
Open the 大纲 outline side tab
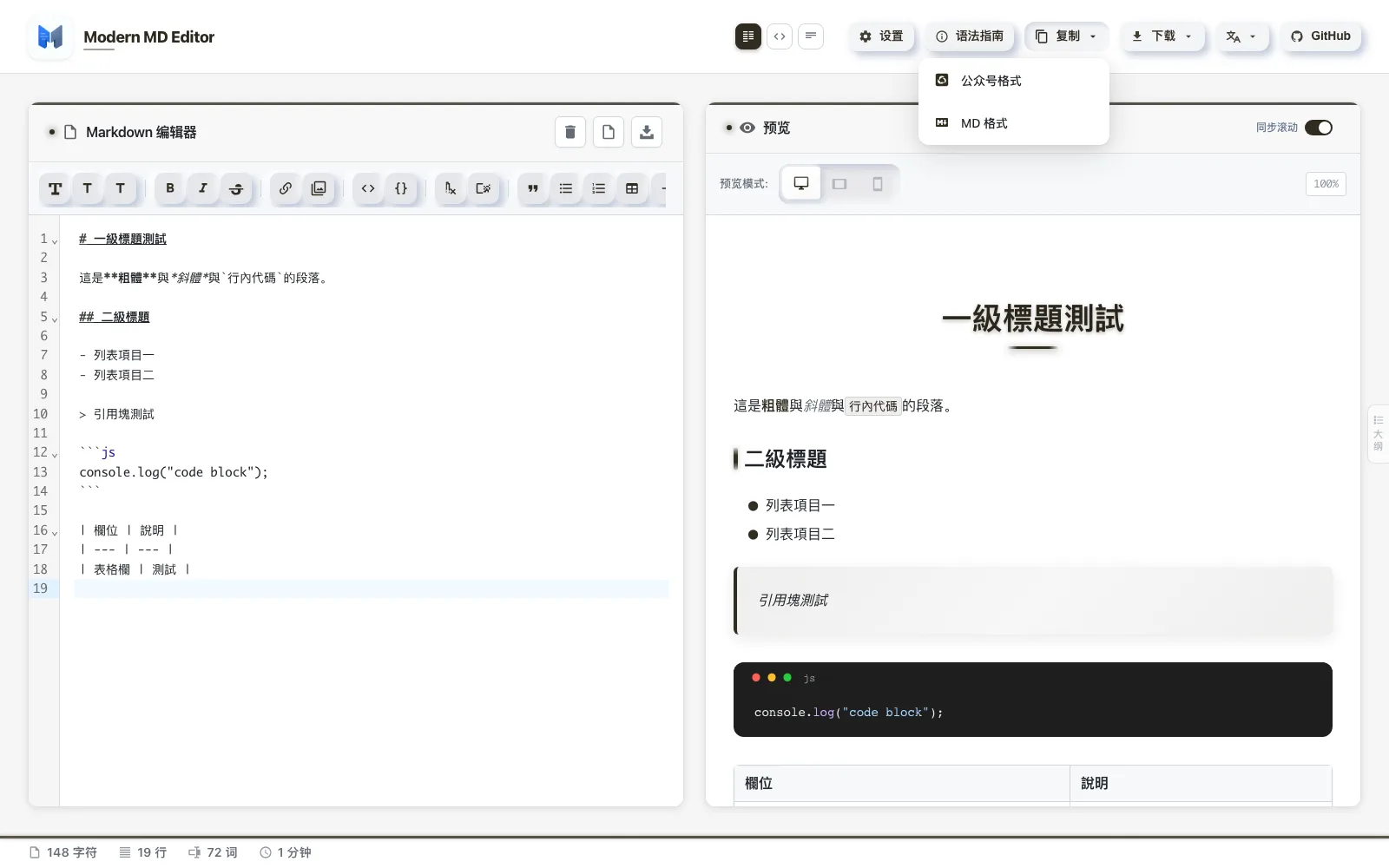[x=1378, y=433]
